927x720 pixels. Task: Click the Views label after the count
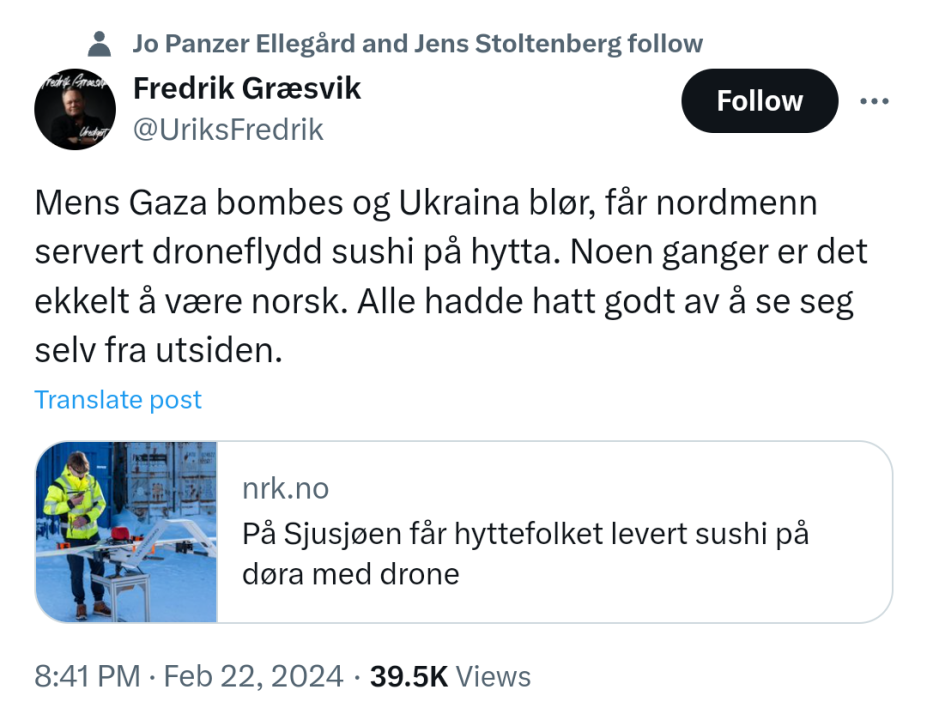493,676
